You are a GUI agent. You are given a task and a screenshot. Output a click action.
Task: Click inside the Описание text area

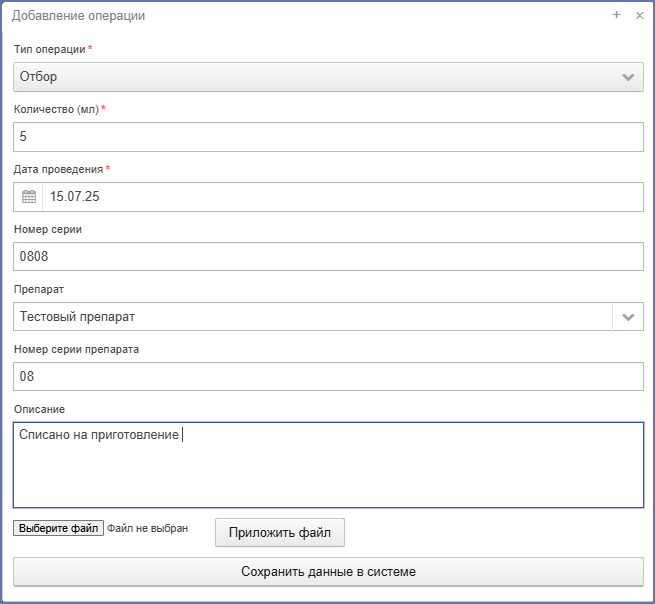328,465
